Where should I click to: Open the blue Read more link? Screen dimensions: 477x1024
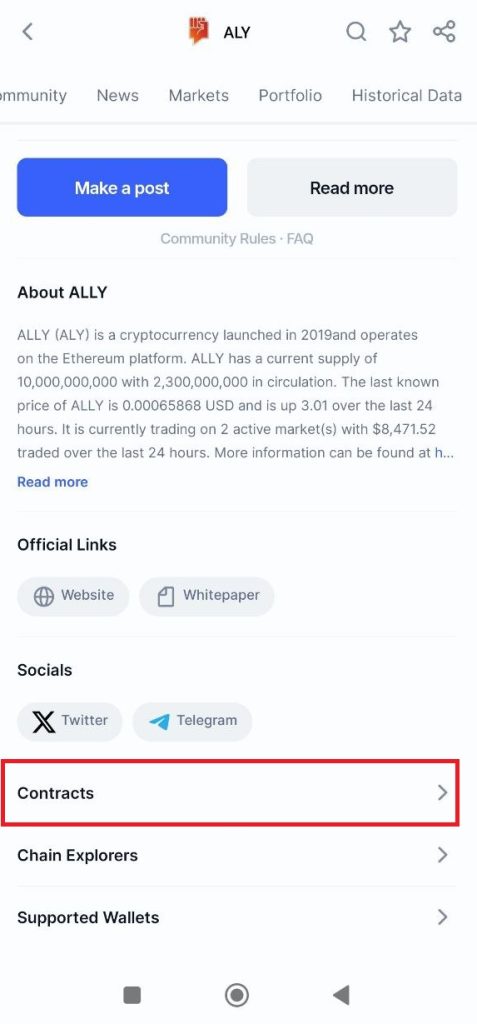tap(52, 482)
